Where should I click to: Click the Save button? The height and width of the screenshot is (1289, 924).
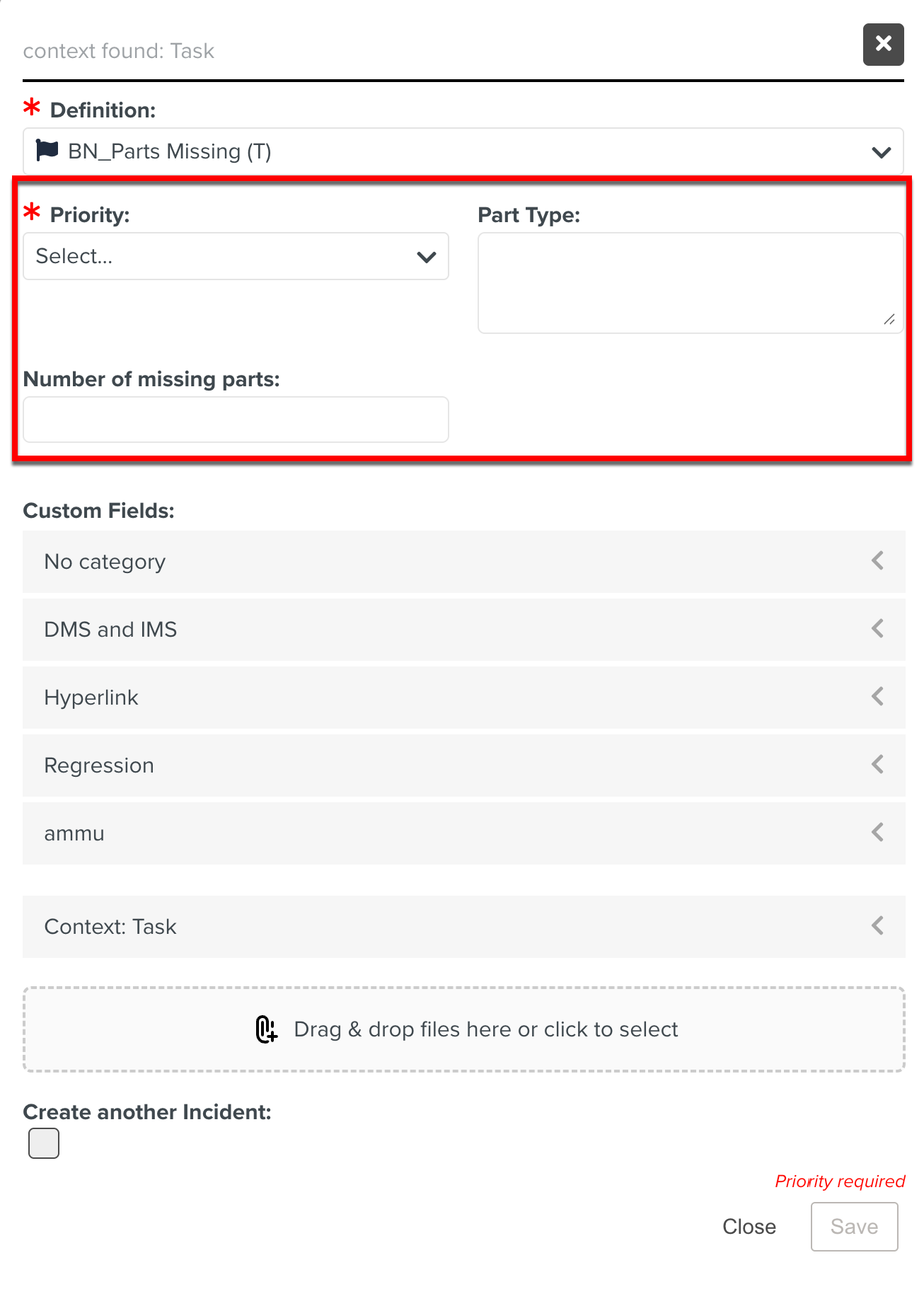click(854, 1227)
